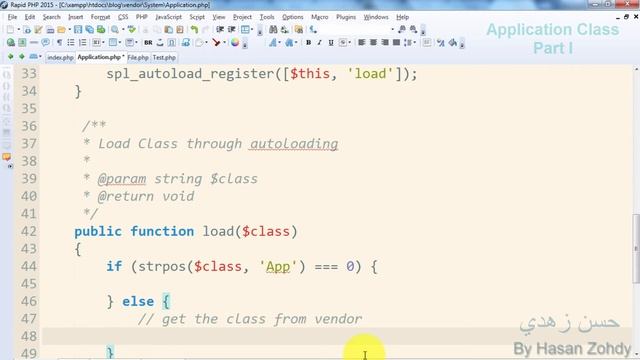Screen dimensions: 640x360
Task: Click the Open folder icon
Action: click(61, 30)
